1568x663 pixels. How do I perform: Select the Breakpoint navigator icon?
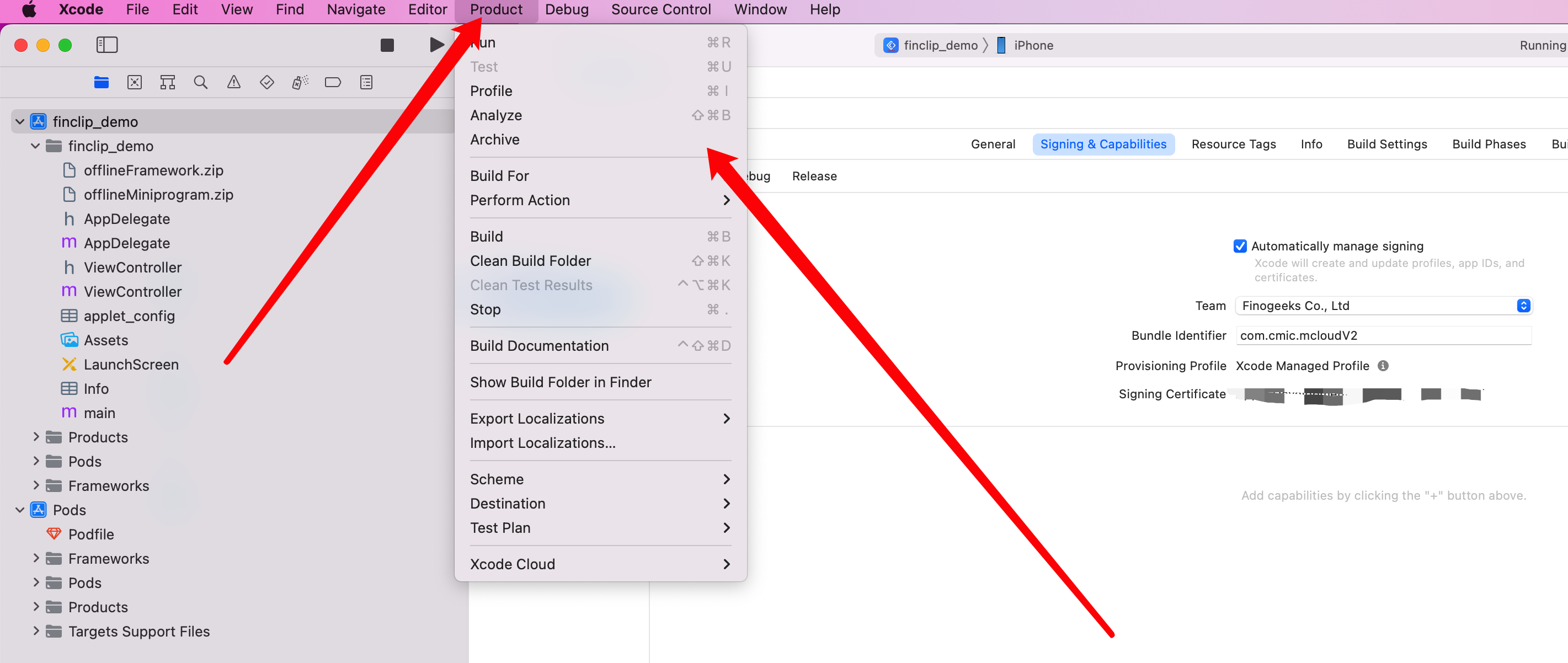coord(332,82)
